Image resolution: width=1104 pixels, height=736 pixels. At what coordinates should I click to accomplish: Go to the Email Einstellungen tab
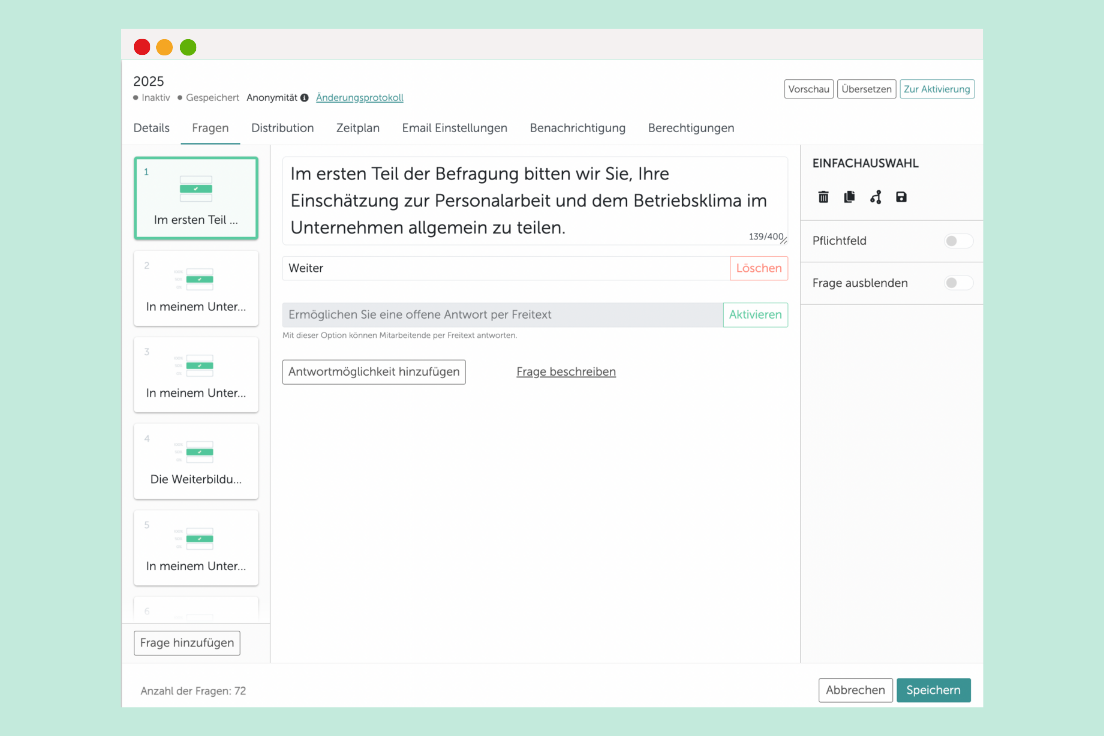[455, 128]
